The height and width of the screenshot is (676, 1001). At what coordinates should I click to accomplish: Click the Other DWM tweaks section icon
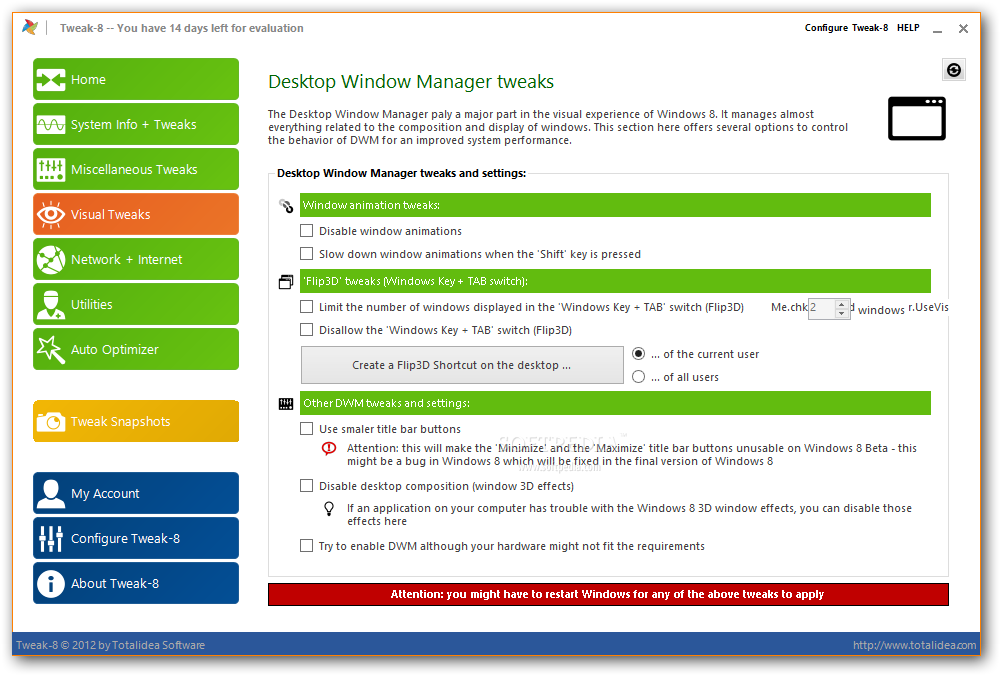pyautogui.click(x=286, y=403)
